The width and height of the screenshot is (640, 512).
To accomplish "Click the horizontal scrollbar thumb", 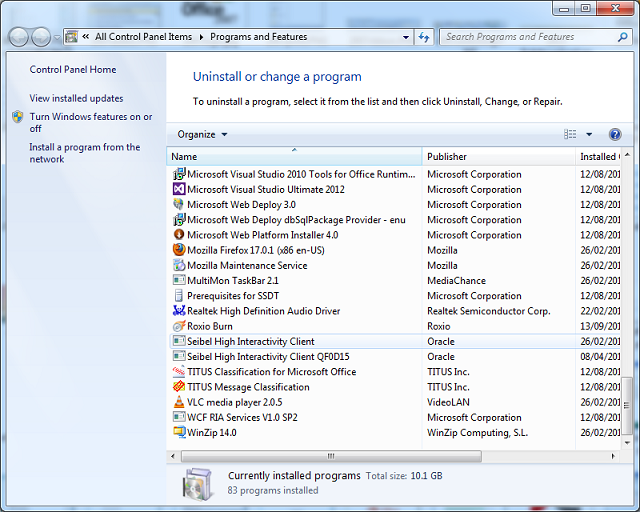I will pyautogui.click(x=331, y=456).
